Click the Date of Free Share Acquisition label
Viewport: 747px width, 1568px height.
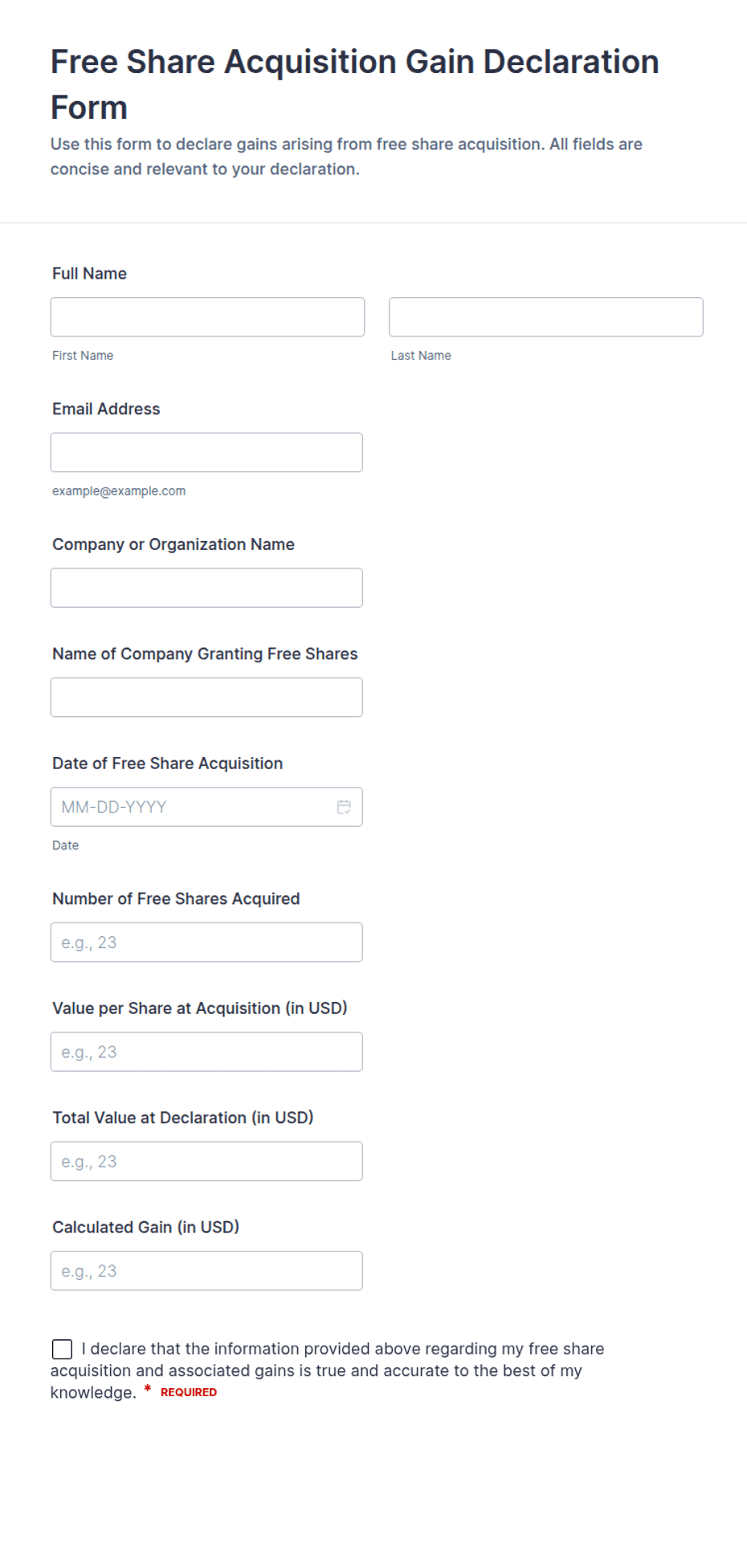click(x=167, y=764)
